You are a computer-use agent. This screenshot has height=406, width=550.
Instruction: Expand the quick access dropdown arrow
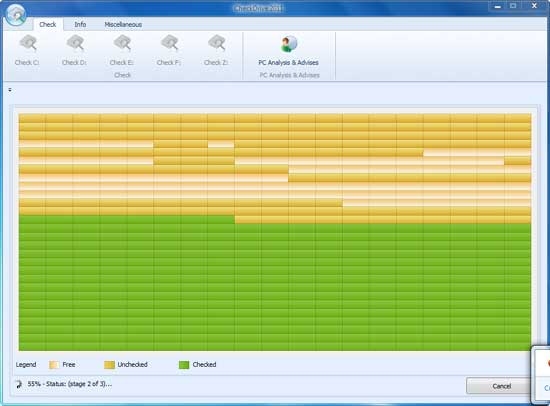tap(10, 90)
